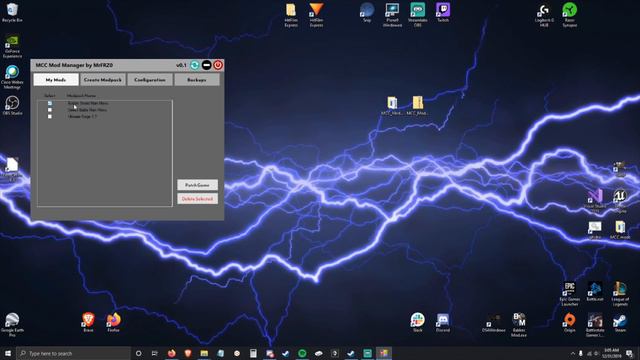Select the Recycle Bin desktop icon
The width and height of the screenshot is (640, 360).
12,12
